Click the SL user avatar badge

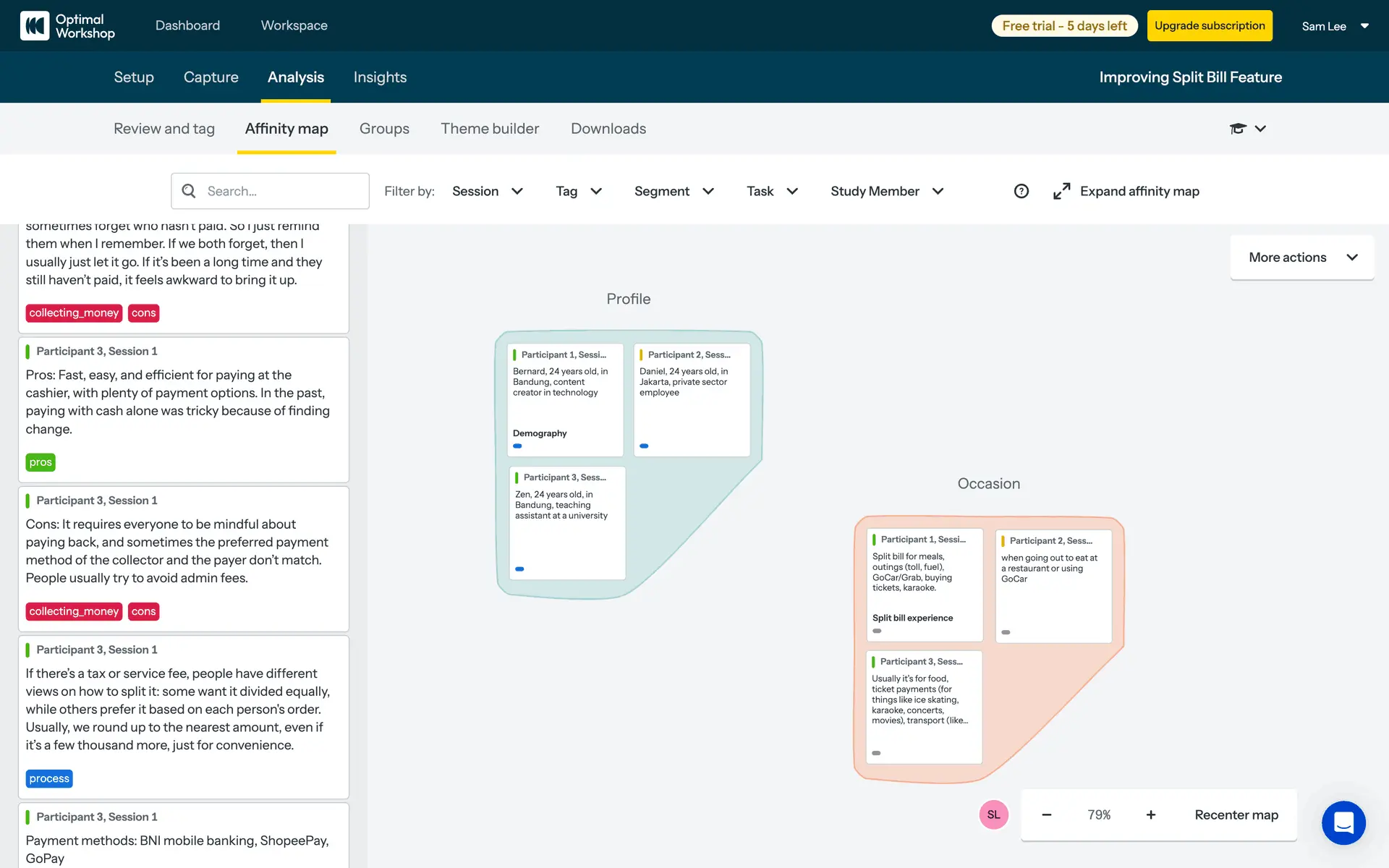click(993, 814)
